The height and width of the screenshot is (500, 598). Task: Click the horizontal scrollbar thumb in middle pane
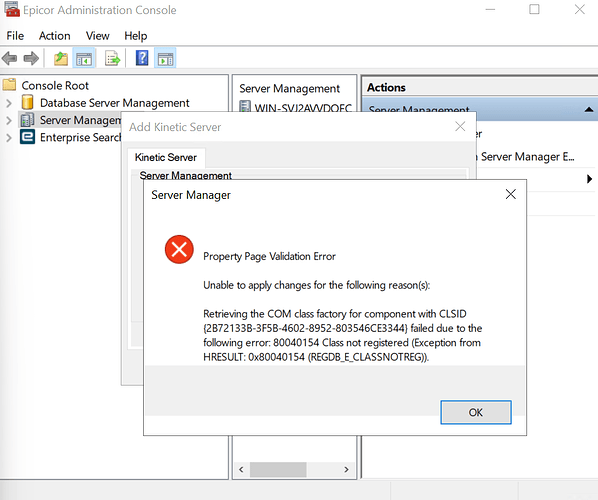click(278, 469)
